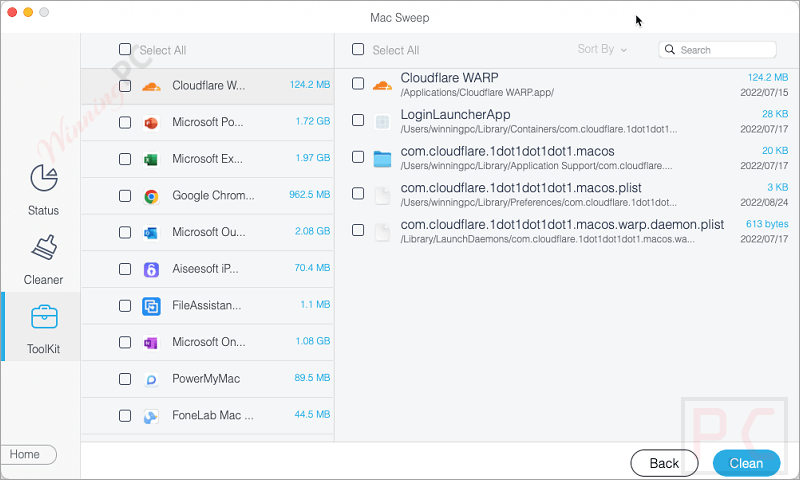The image size is (800, 480).
Task: Click the 1.97 GB size value
Action: (x=313, y=158)
